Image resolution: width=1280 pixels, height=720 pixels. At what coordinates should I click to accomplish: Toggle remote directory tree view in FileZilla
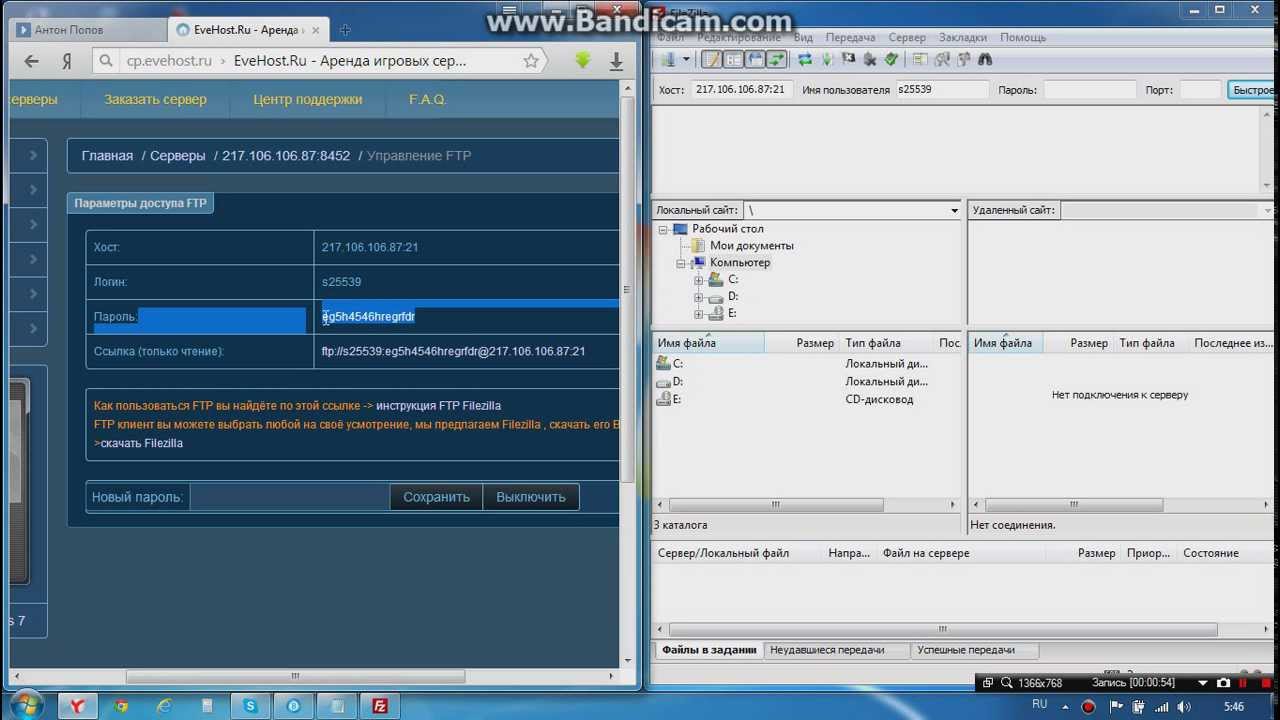[x=755, y=59]
